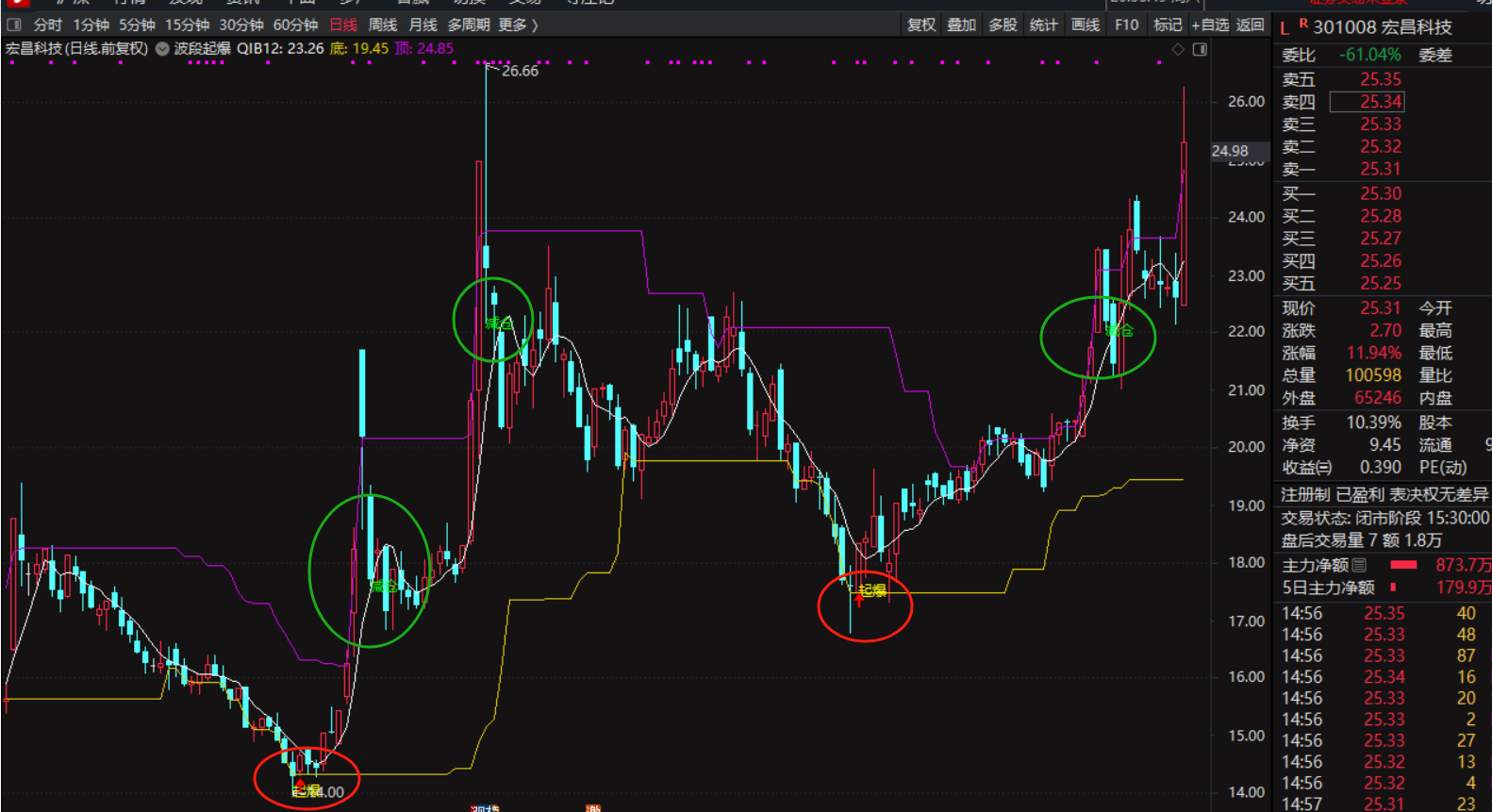Click the red 起爆 arrow signal near 14.00
Screen dimensions: 1492x812
pyautogui.click(x=300, y=784)
